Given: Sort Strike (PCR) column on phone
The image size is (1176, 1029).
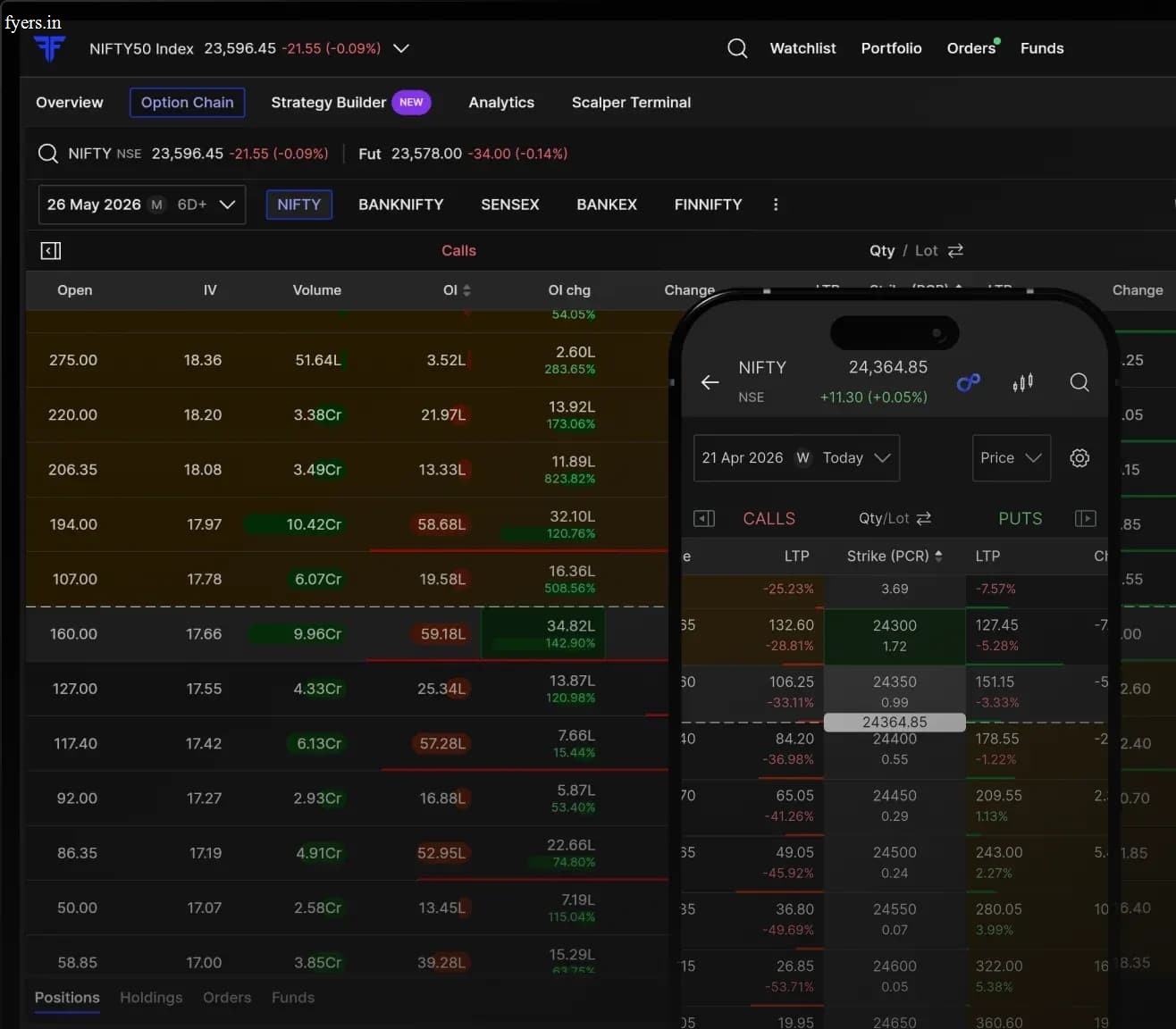Looking at the screenshot, I should [938, 556].
